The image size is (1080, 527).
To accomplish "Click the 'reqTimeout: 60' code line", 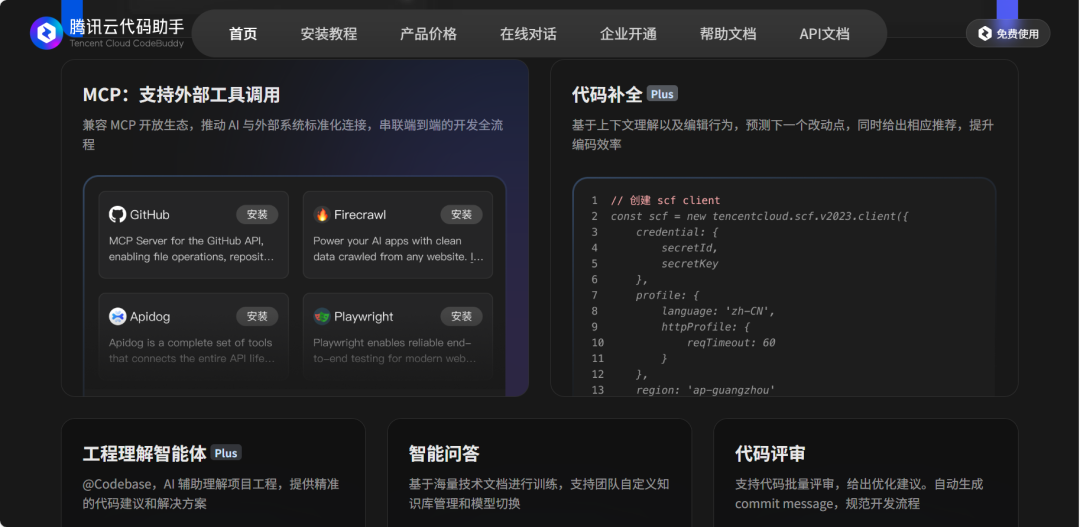I will click(x=731, y=342).
